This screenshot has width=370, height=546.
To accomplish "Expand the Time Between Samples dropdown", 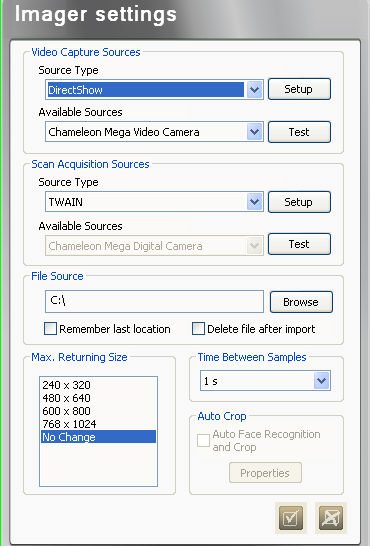I will click(x=321, y=381).
